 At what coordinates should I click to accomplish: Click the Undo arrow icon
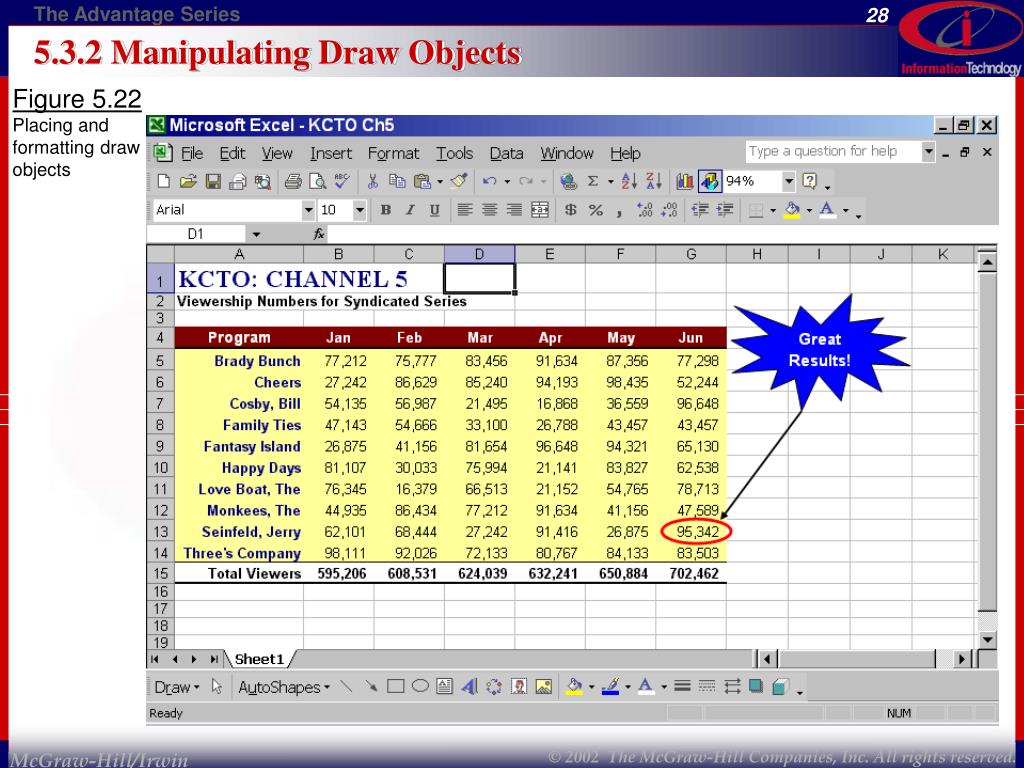[489, 181]
